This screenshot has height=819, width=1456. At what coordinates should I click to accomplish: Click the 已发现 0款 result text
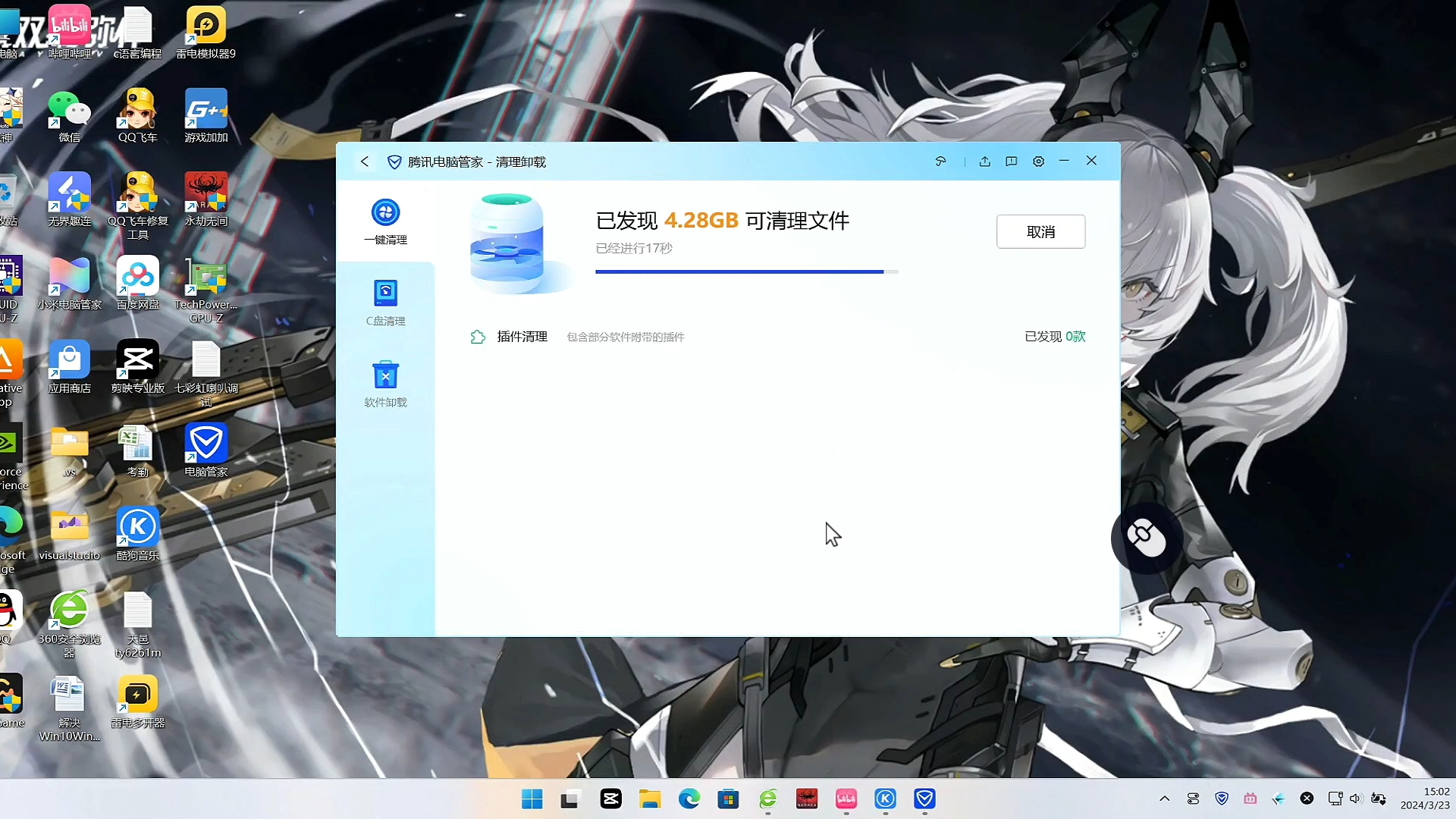pyautogui.click(x=1055, y=337)
